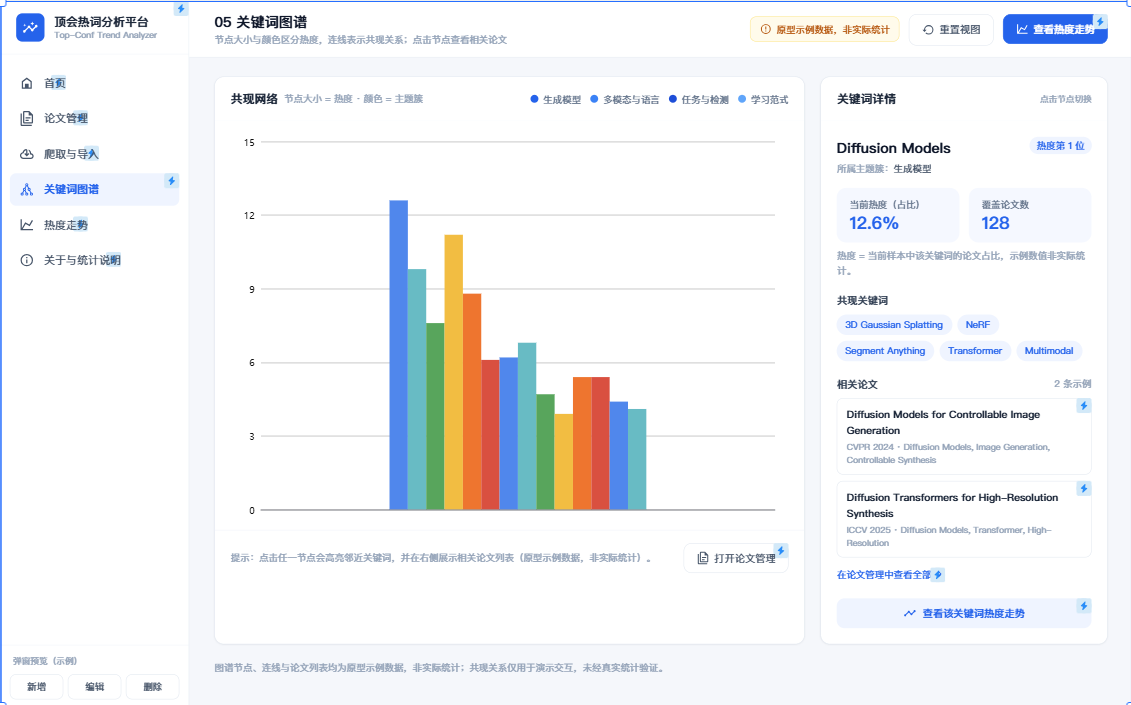
Task: Click the '05 关键词图谱' page title
Action: coord(260,22)
